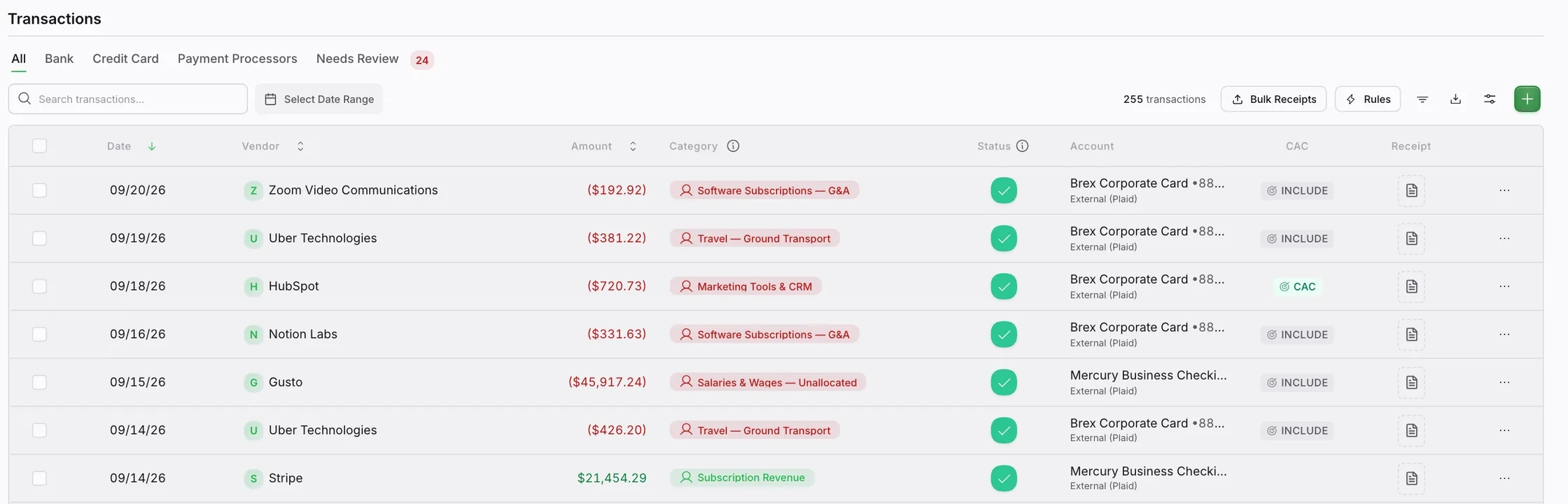The width and height of the screenshot is (1568, 504).
Task: Open Salaries & Wages — Unallocated category selector
Action: (x=768, y=382)
